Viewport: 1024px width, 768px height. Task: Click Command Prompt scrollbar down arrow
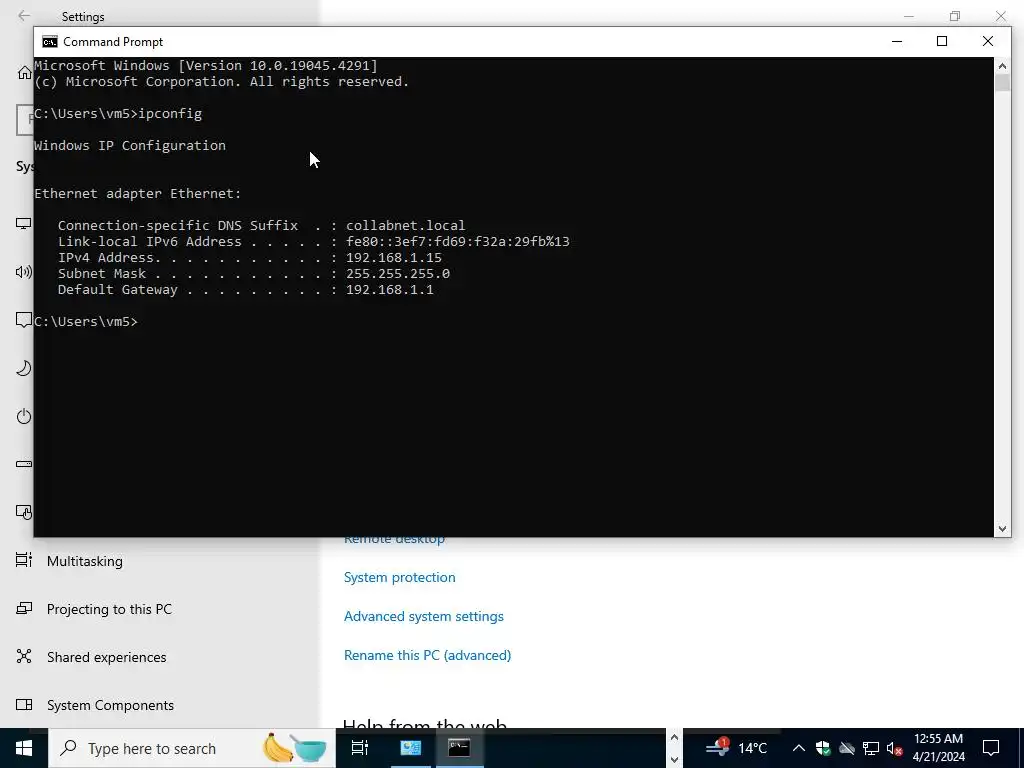[x=1002, y=528]
